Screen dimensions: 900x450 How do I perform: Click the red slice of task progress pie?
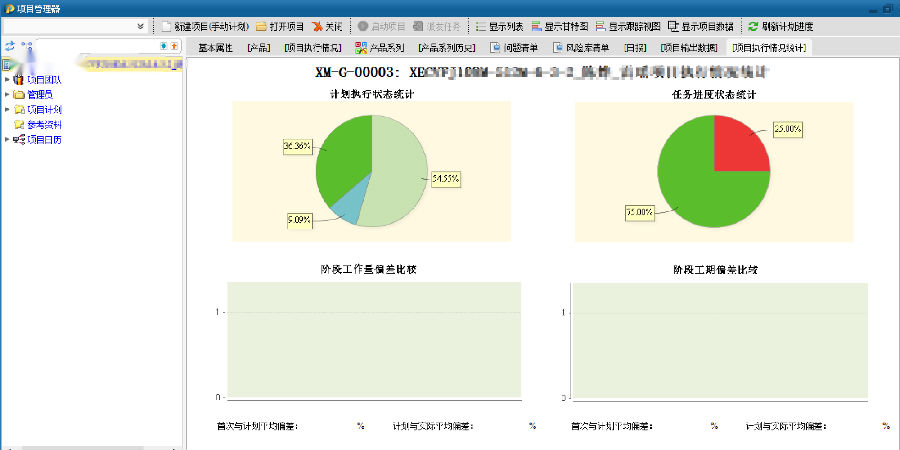click(x=738, y=150)
